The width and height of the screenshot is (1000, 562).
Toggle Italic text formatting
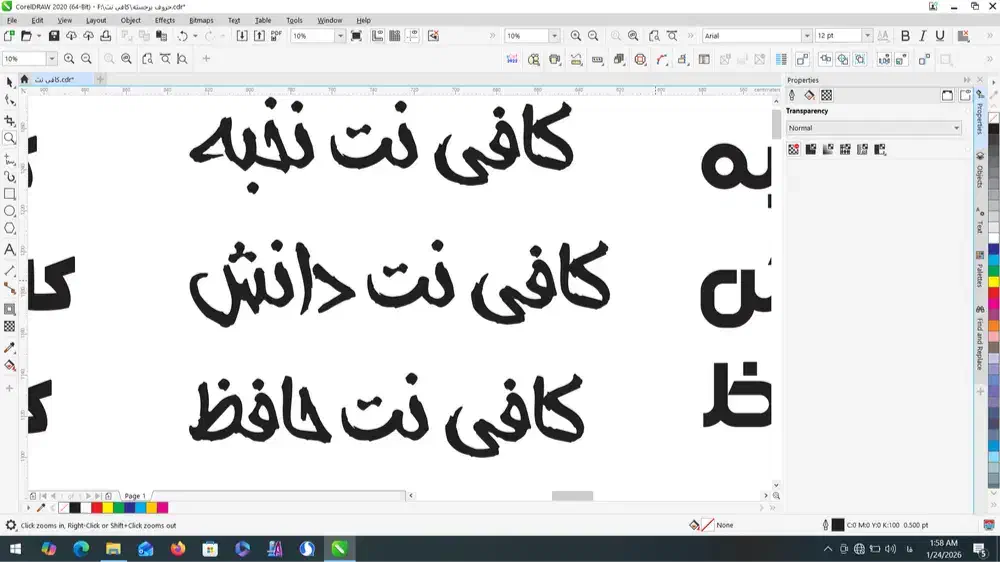point(923,36)
